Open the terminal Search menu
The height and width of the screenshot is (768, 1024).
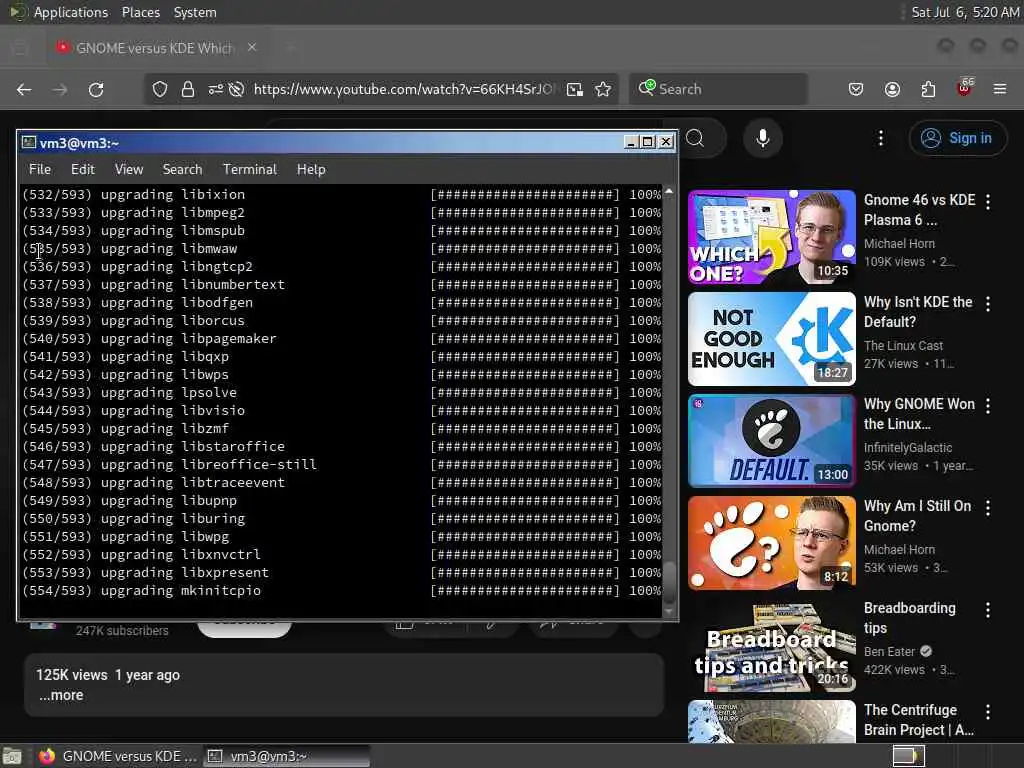coord(182,169)
